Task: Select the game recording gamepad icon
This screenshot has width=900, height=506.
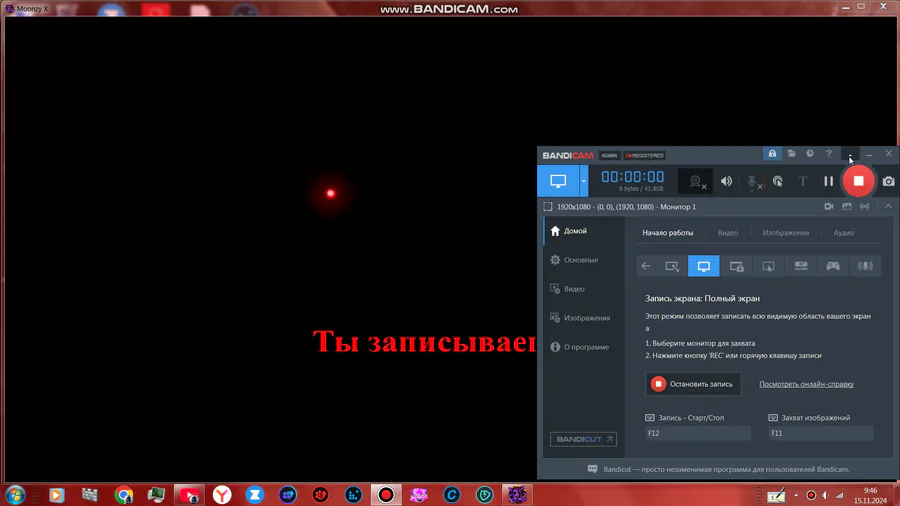Action: coord(833,266)
